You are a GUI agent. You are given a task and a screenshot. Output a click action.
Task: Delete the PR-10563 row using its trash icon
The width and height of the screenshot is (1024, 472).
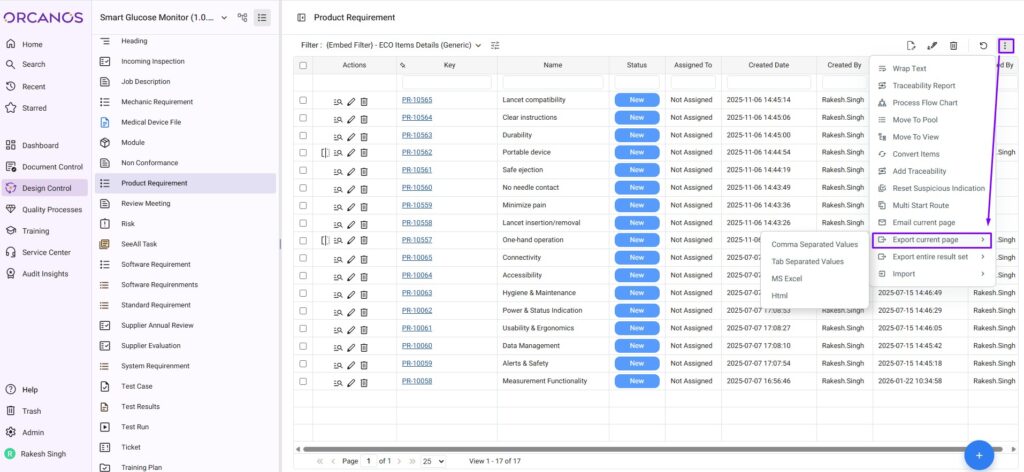click(364, 135)
